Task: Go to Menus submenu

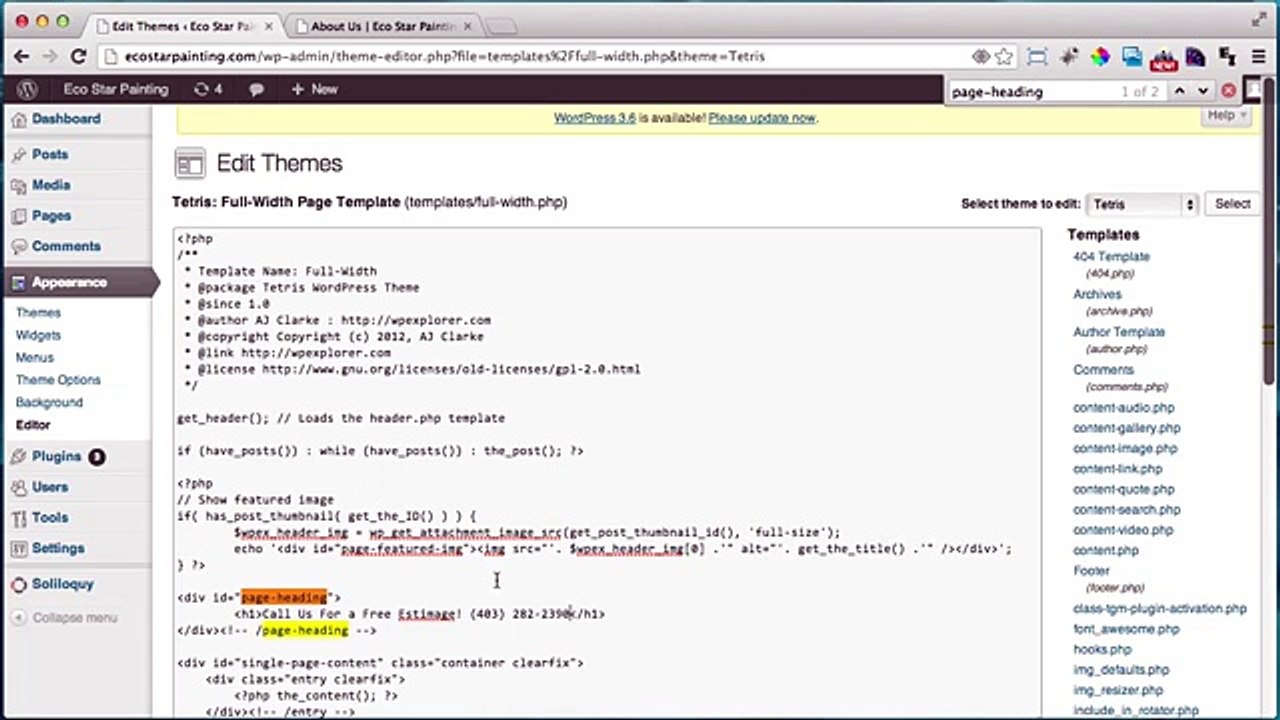Action: point(35,357)
